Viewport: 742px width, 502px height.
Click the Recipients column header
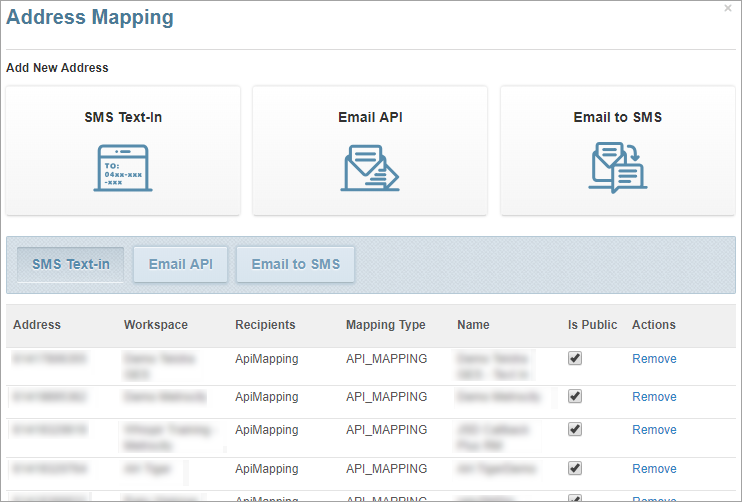(265, 325)
